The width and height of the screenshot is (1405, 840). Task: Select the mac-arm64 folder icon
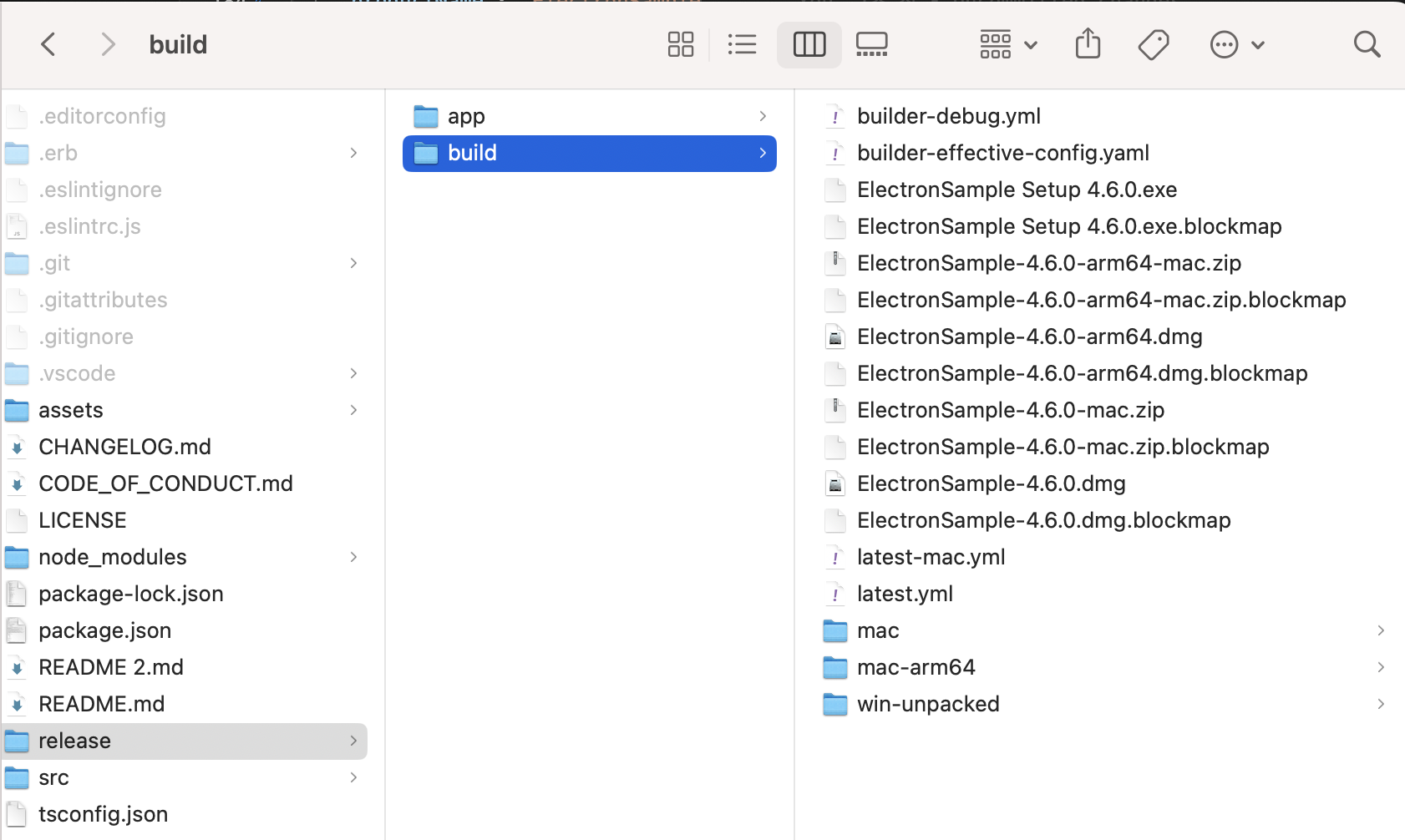[x=835, y=667]
